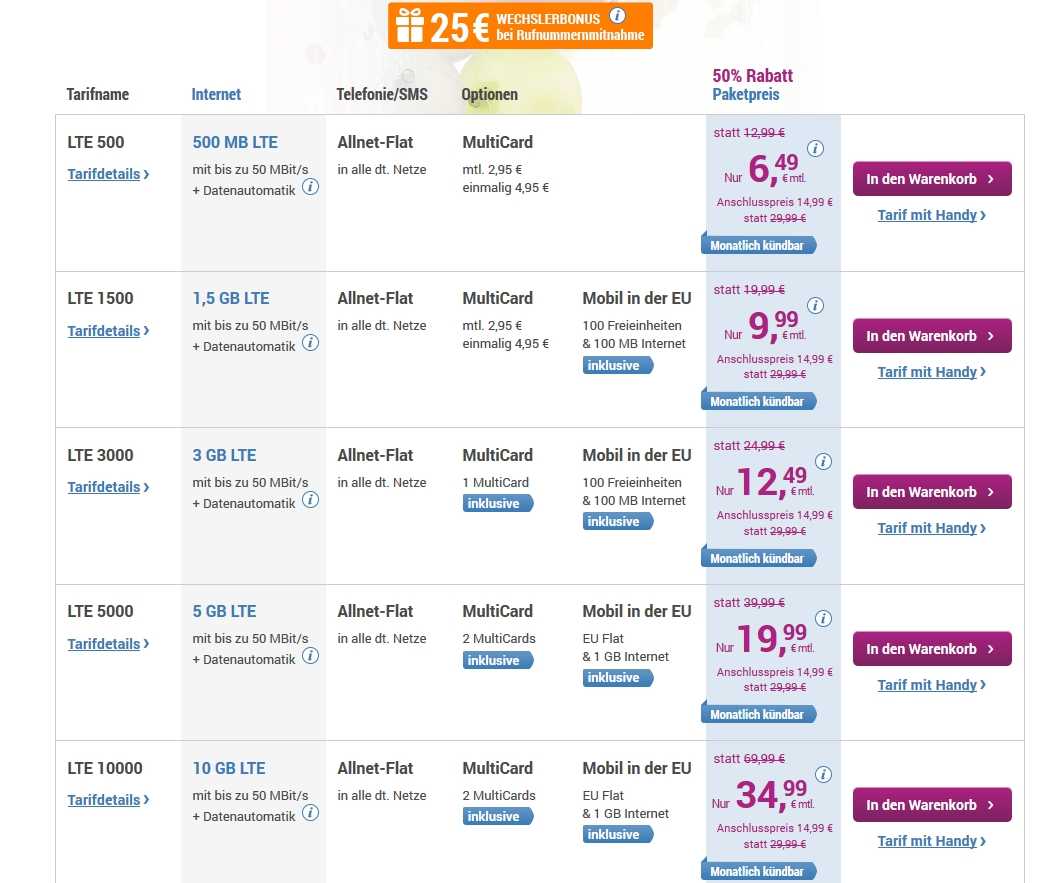Open price info icon next to 6,49
The image size is (1041, 883).
tap(815, 149)
